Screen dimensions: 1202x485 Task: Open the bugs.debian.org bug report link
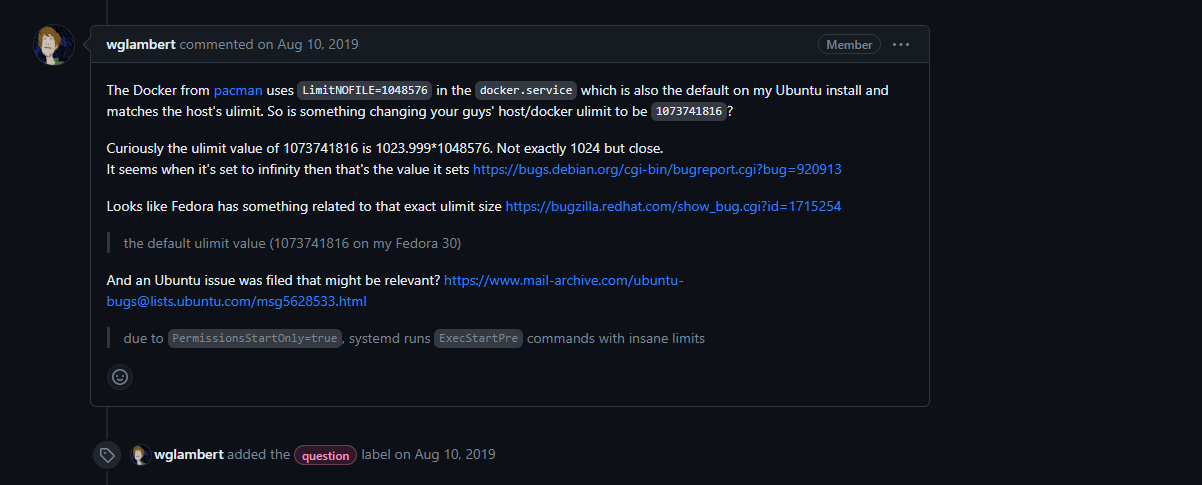(x=657, y=169)
